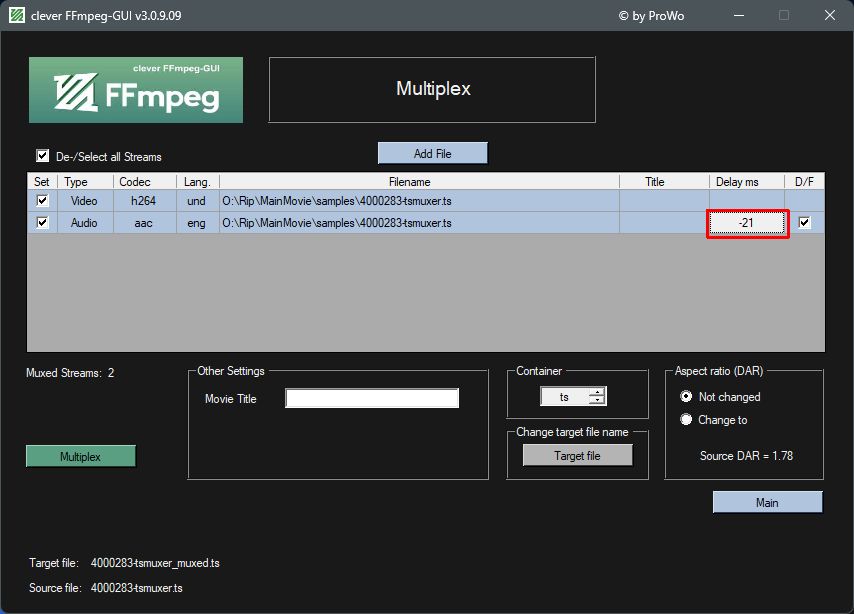Click the empty Delay cell in Video row
This screenshot has width=854, height=614.
click(x=747, y=201)
